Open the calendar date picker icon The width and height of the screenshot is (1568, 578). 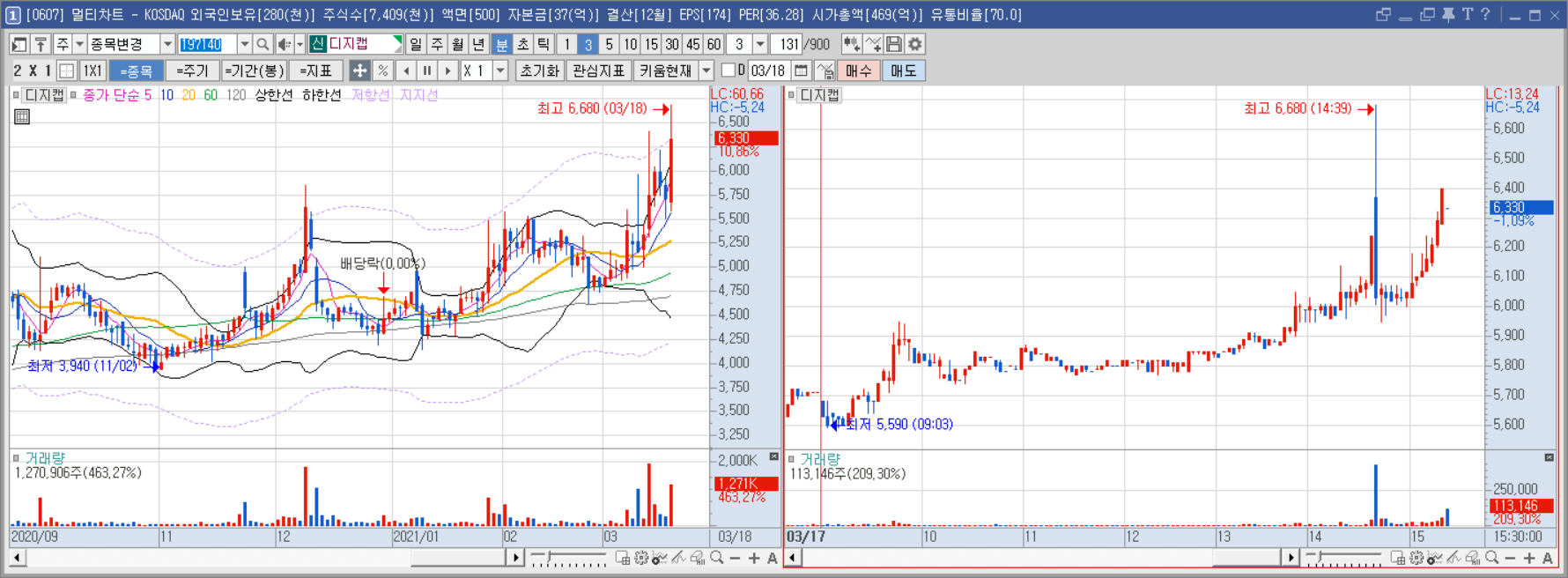[x=801, y=70]
